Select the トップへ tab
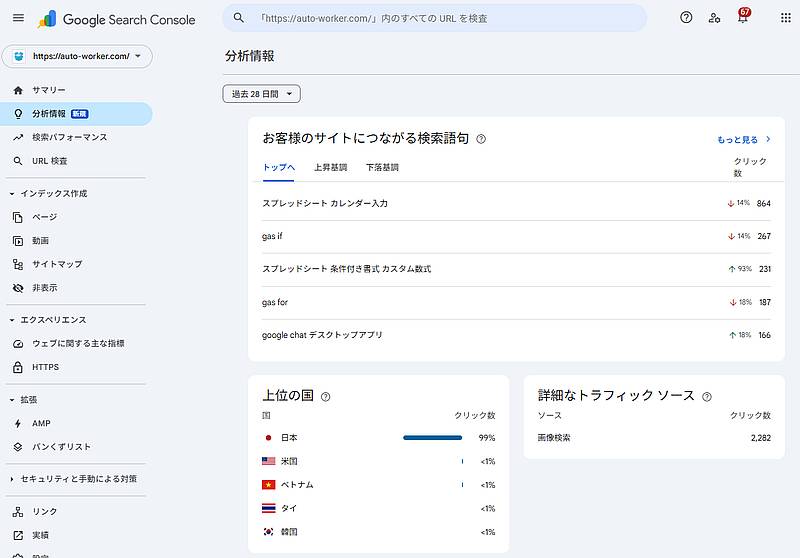This screenshot has width=800, height=558. (279, 168)
